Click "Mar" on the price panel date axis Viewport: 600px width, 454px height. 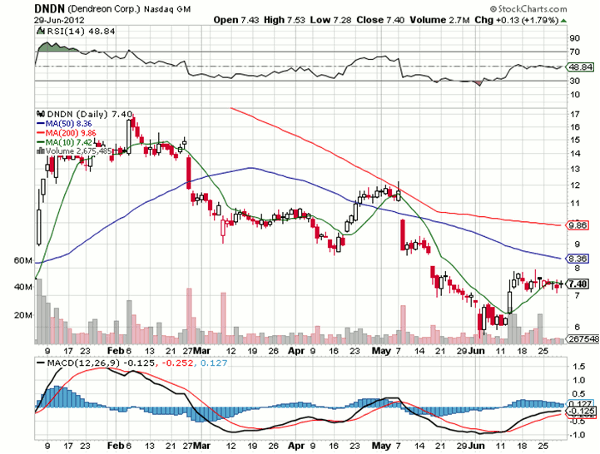coord(202,351)
